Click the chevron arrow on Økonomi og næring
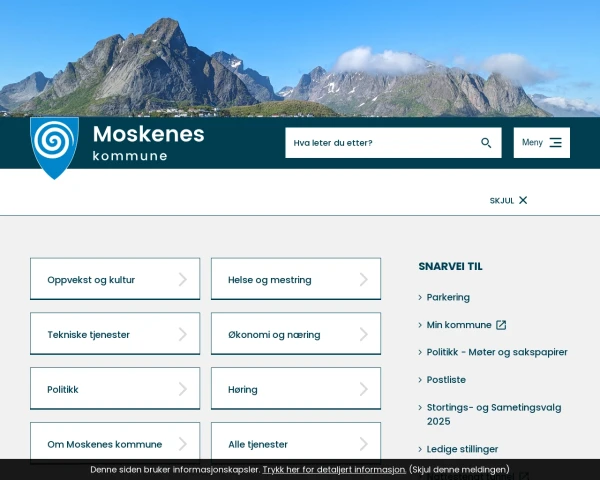Image resolution: width=600 pixels, height=480 pixels. [x=364, y=334]
